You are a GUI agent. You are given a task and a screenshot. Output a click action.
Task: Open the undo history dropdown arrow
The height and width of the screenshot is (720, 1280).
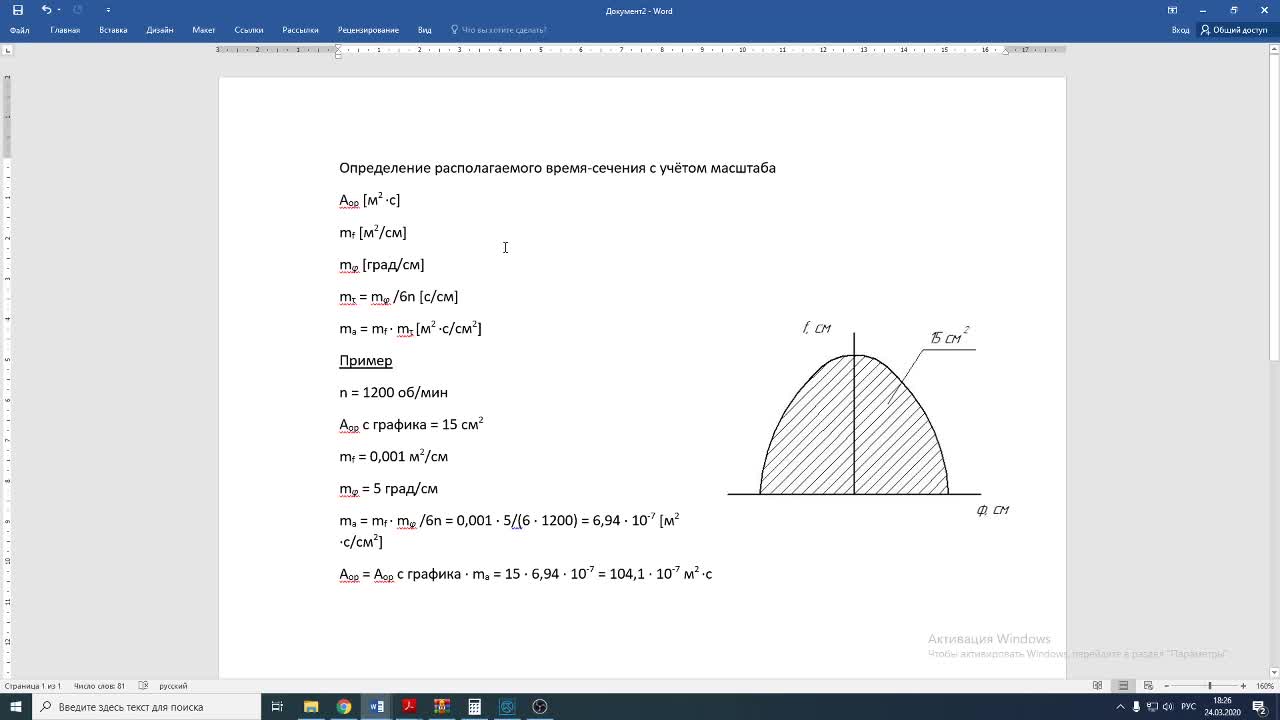tap(58, 10)
